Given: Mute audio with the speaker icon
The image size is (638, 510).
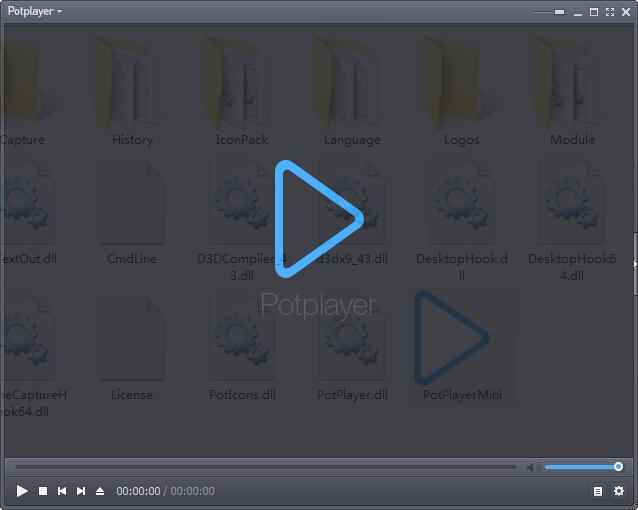Looking at the screenshot, I should click(533, 467).
